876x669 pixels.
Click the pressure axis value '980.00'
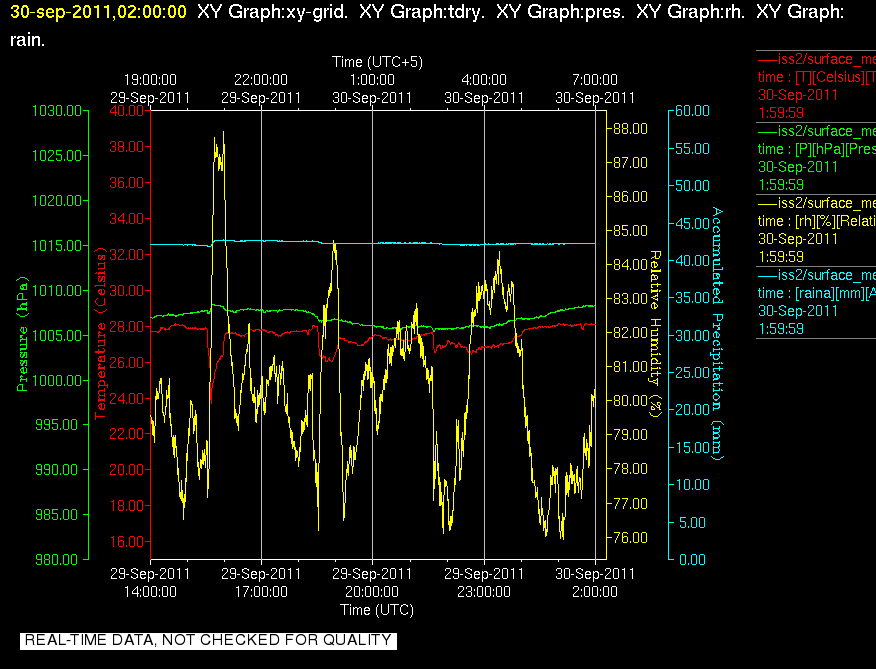56,559
